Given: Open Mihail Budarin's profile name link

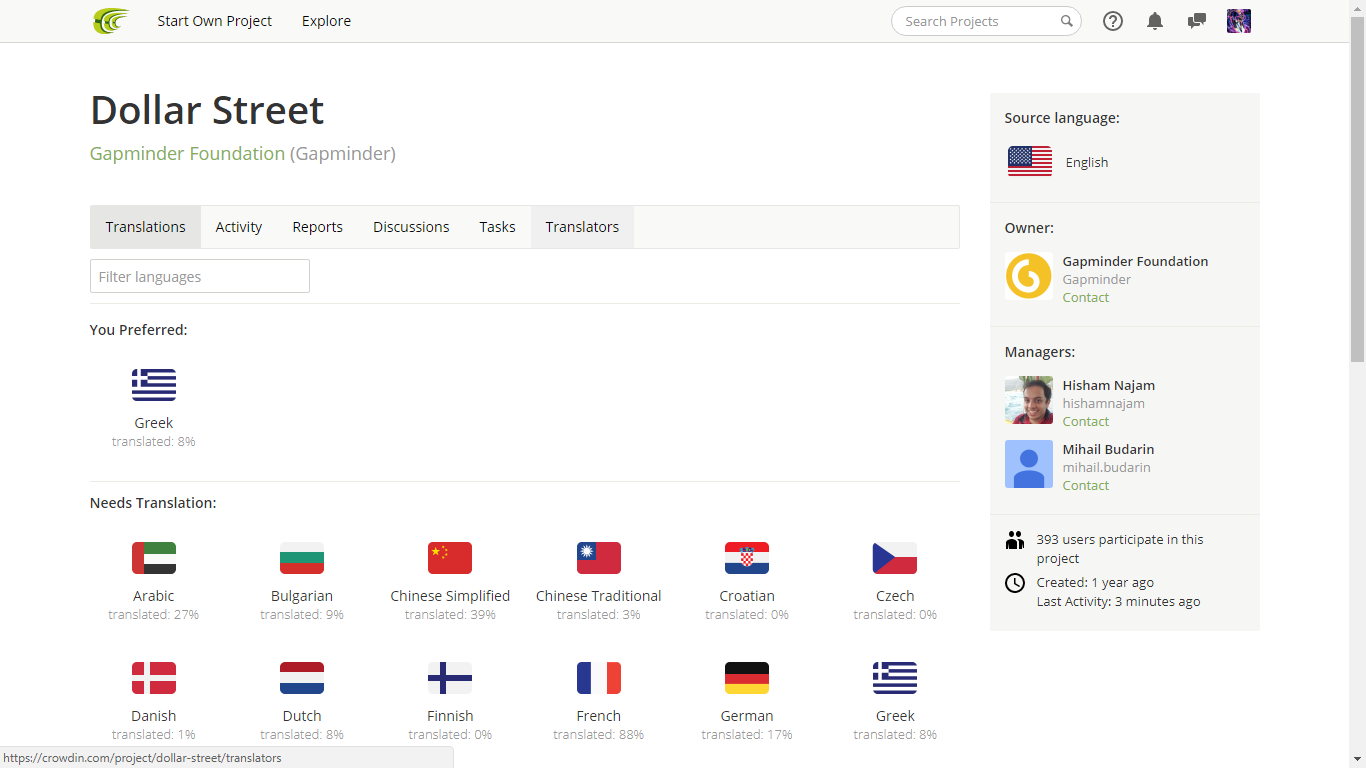Looking at the screenshot, I should click(x=1109, y=449).
